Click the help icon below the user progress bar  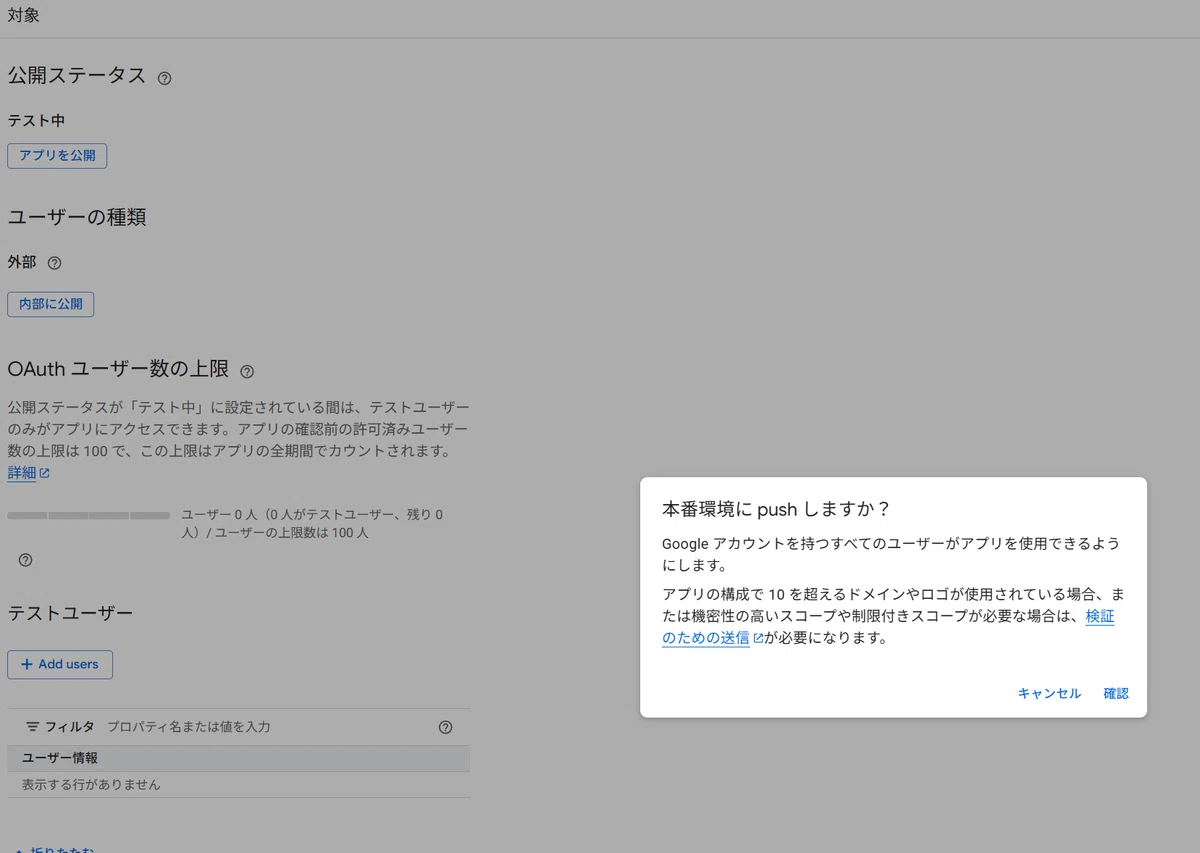(x=26, y=560)
